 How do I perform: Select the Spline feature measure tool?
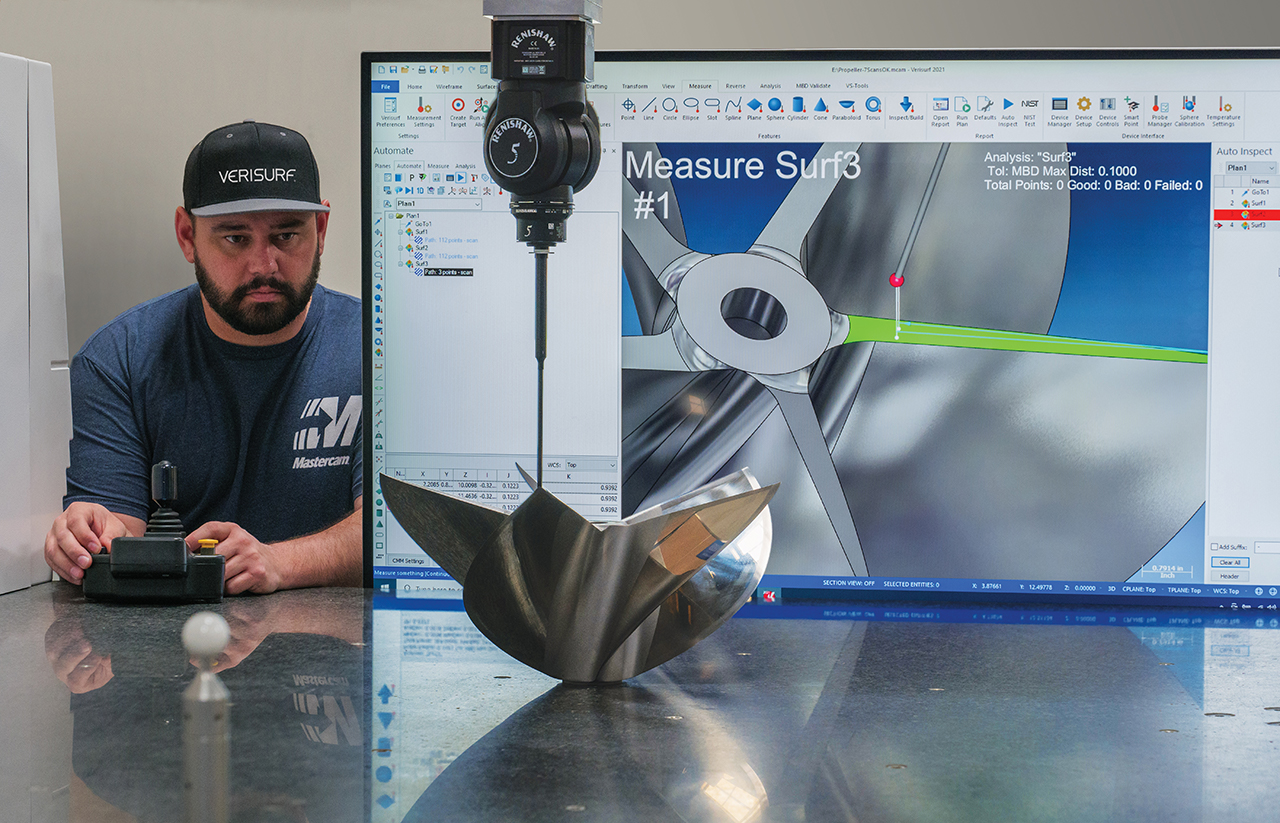click(x=733, y=109)
